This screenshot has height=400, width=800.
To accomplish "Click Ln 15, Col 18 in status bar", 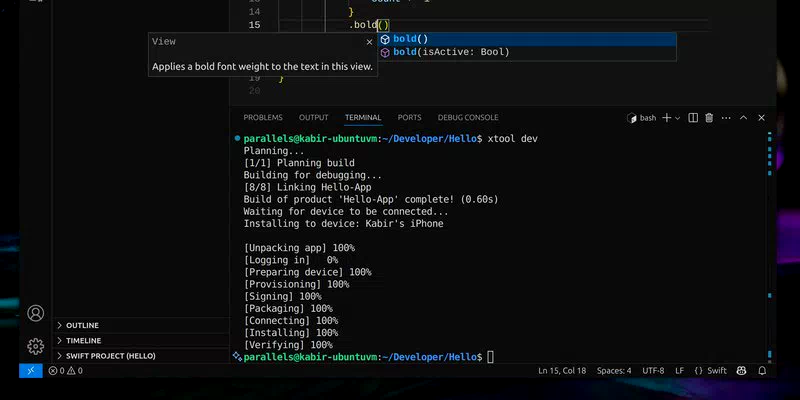I will tap(562, 371).
